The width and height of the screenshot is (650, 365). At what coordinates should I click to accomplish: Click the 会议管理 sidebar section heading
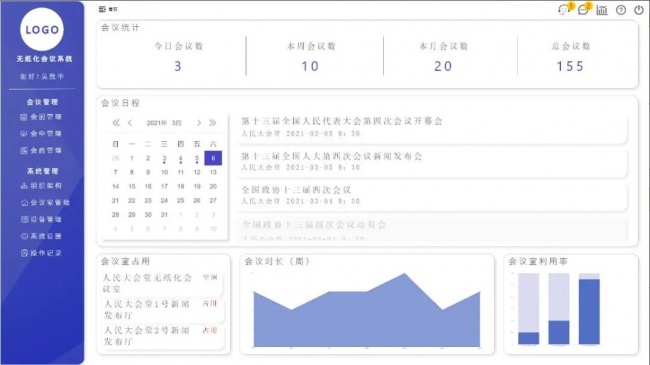click(42, 102)
